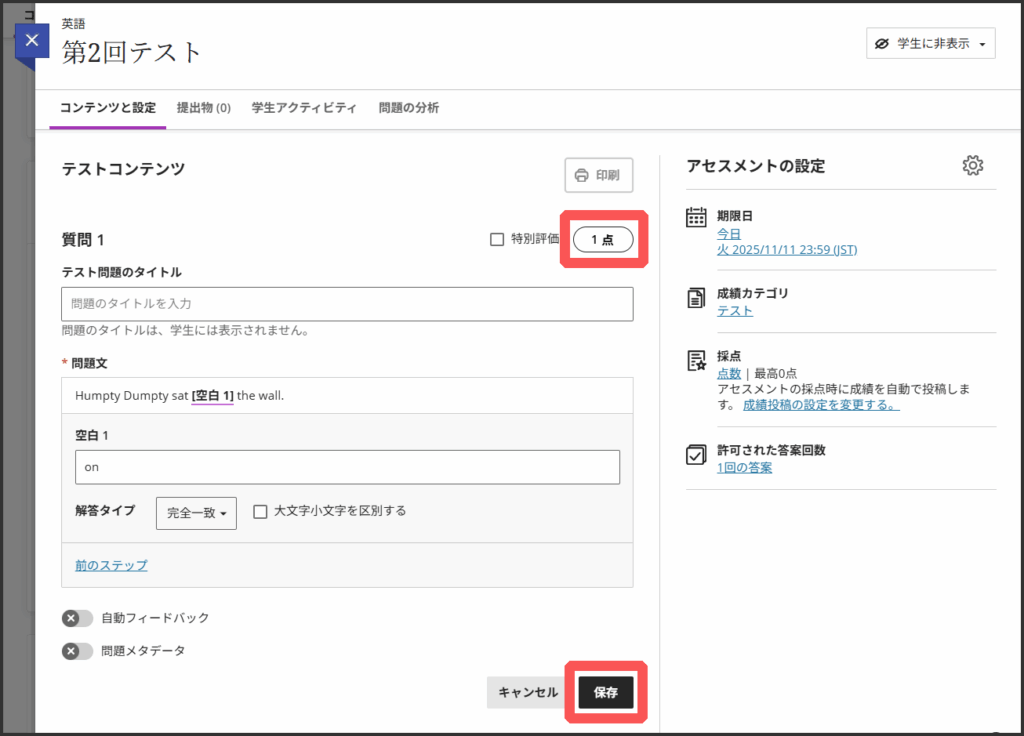Edit the 1 点 points pill
The image size is (1024, 736).
click(602, 240)
